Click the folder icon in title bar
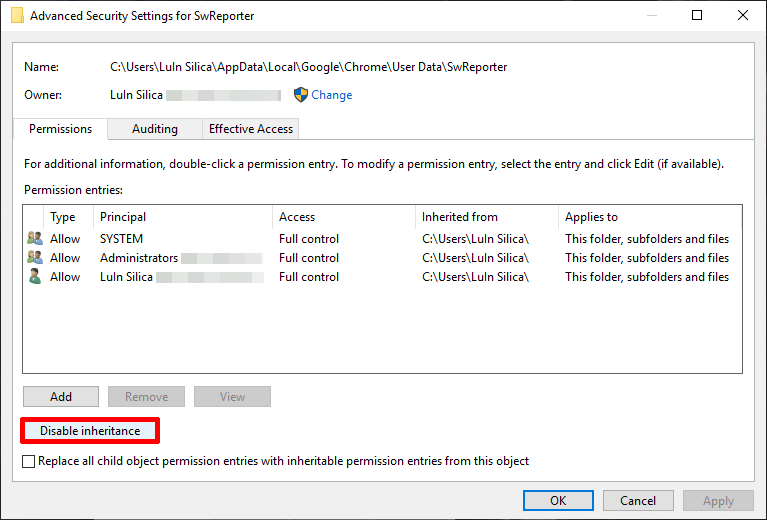This screenshot has height=520, width=767. pyautogui.click(x=16, y=16)
